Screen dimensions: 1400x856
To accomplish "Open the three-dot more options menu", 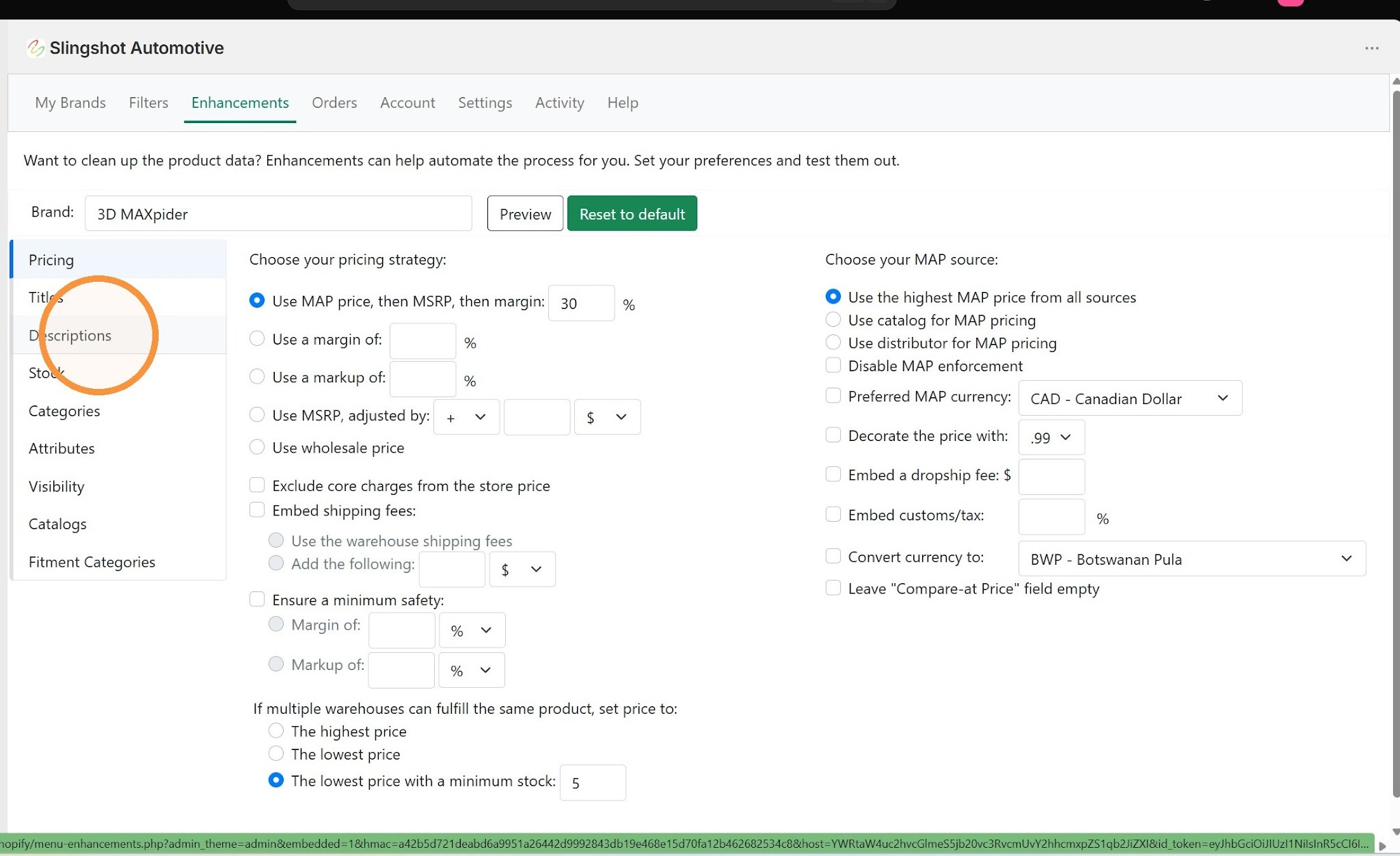I will pyautogui.click(x=1371, y=48).
